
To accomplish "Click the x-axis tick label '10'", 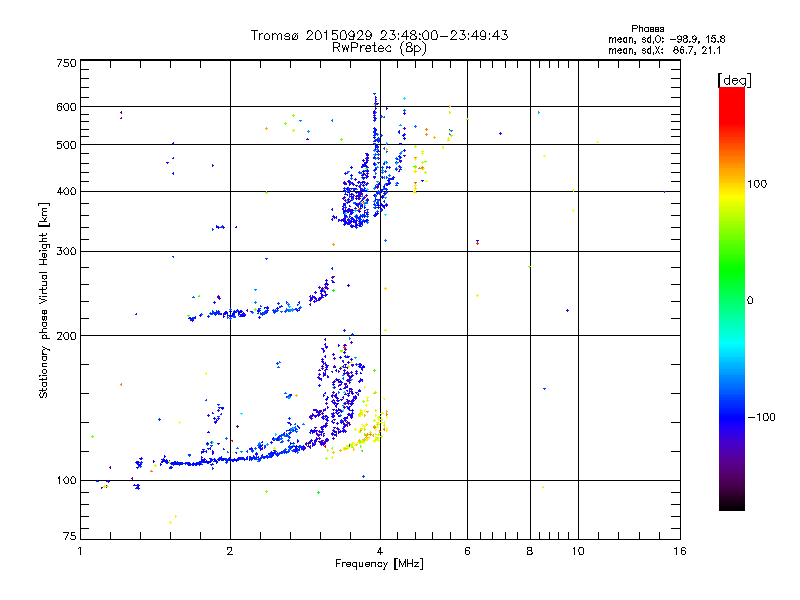I will click(578, 551).
